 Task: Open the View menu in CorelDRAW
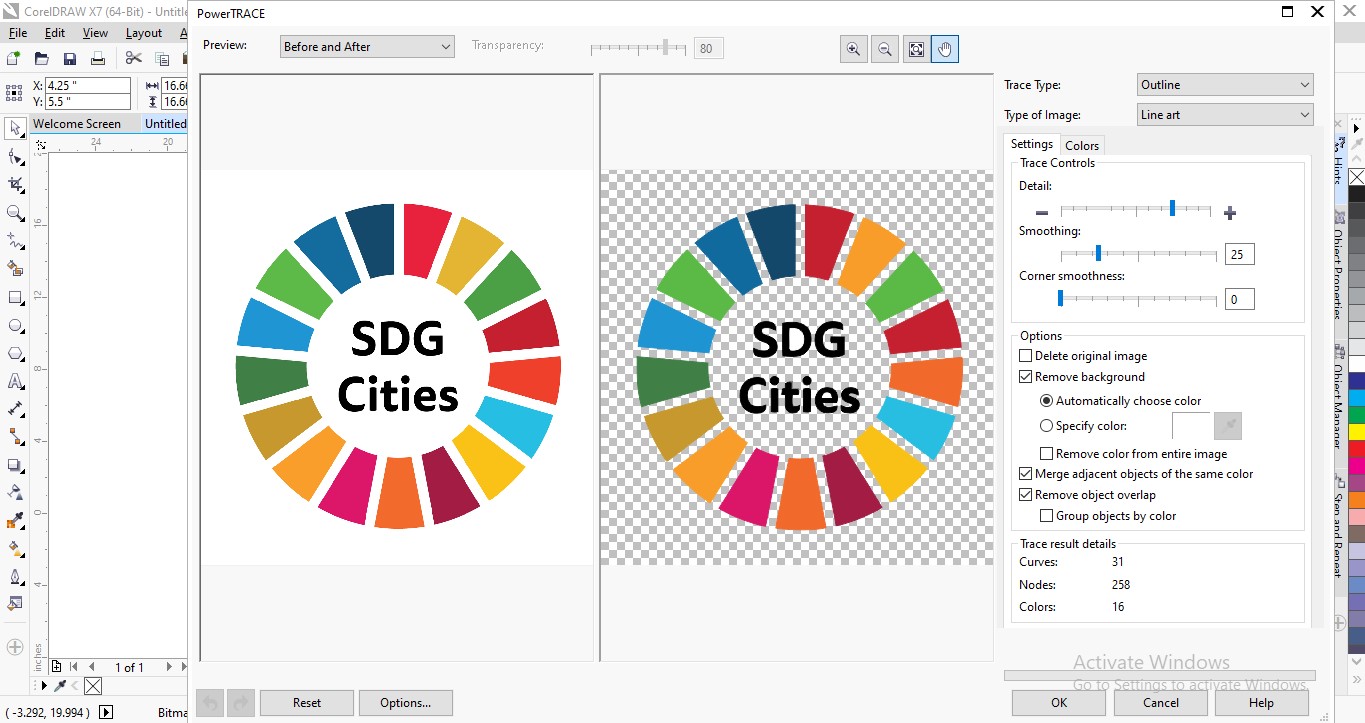(x=95, y=33)
